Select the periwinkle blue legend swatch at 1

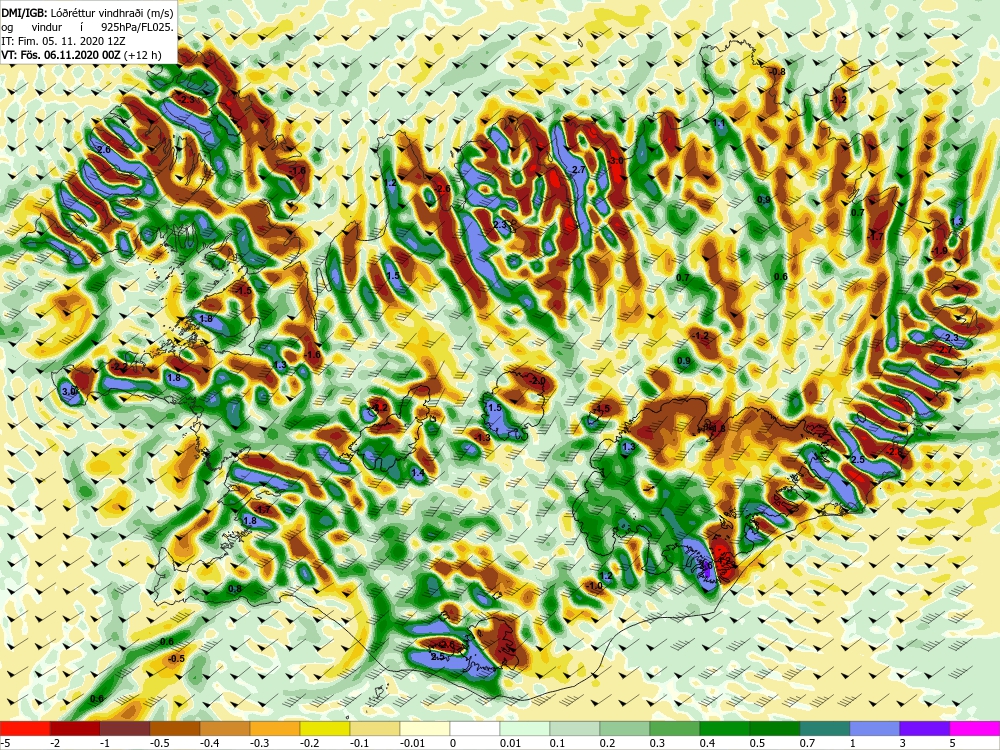tap(875, 728)
